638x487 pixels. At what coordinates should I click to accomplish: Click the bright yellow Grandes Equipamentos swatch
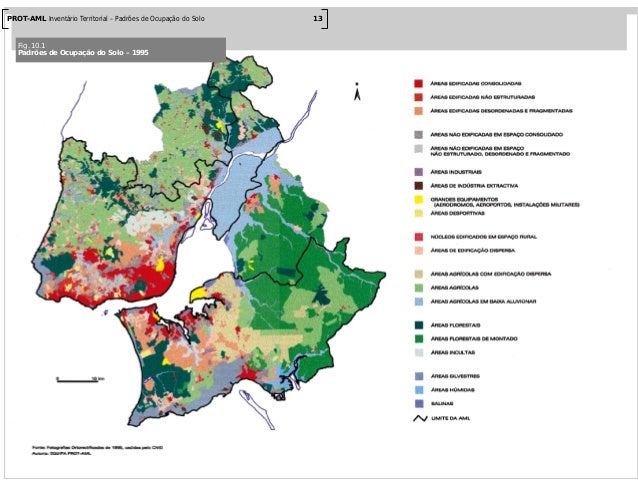(x=418, y=199)
